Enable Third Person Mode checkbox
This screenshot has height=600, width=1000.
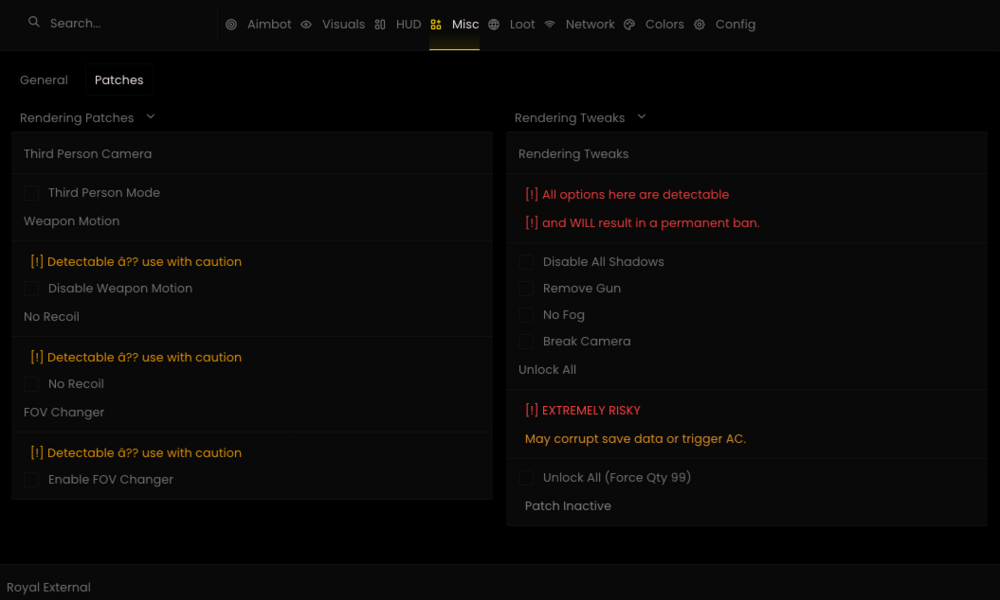pos(31,193)
